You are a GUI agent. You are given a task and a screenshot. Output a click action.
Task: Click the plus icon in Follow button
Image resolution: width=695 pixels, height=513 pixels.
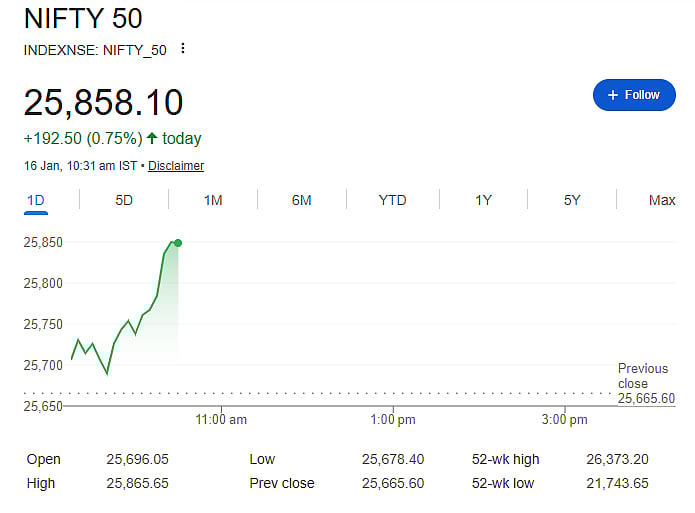click(x=612, y=95)
